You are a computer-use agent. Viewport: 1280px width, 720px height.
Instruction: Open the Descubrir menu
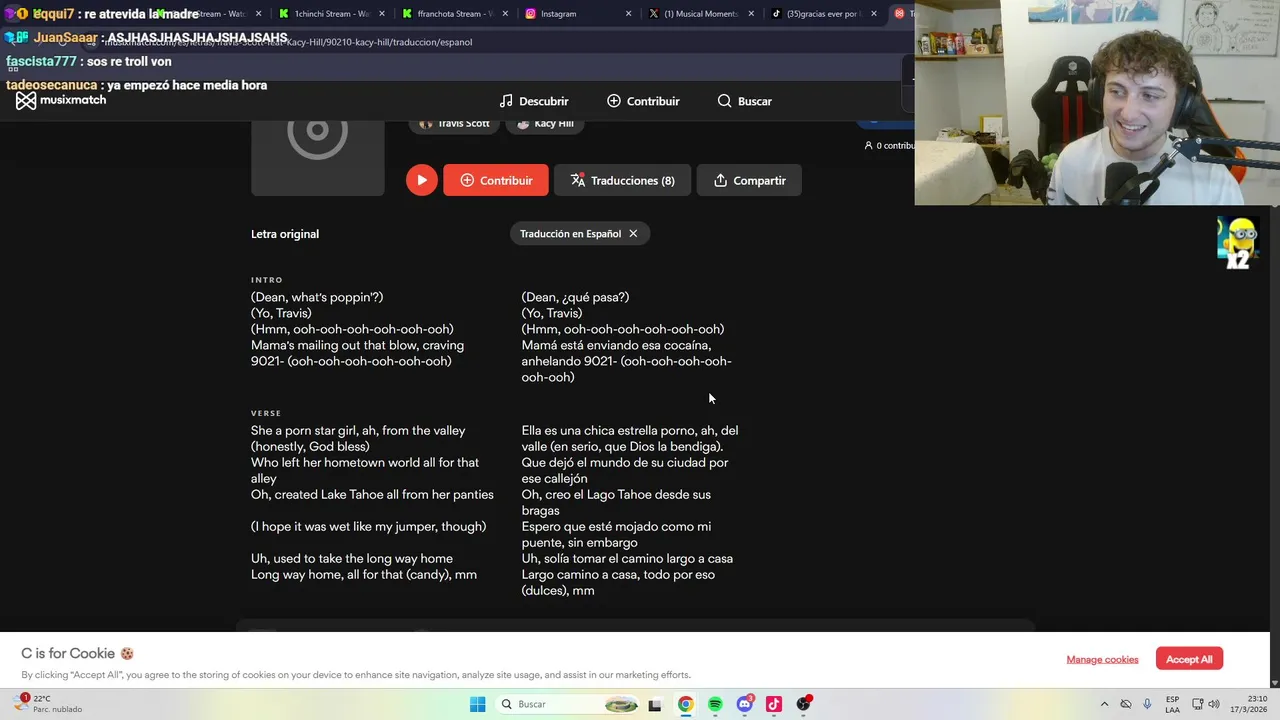[x=534, y=101]
